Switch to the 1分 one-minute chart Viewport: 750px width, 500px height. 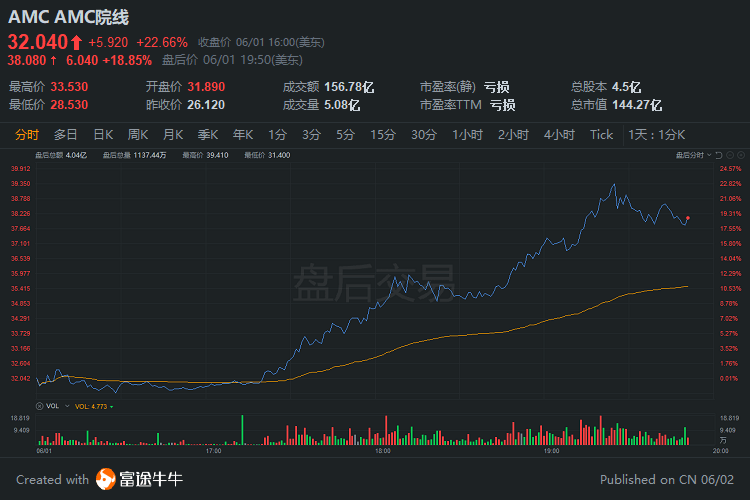coord(277,135)
